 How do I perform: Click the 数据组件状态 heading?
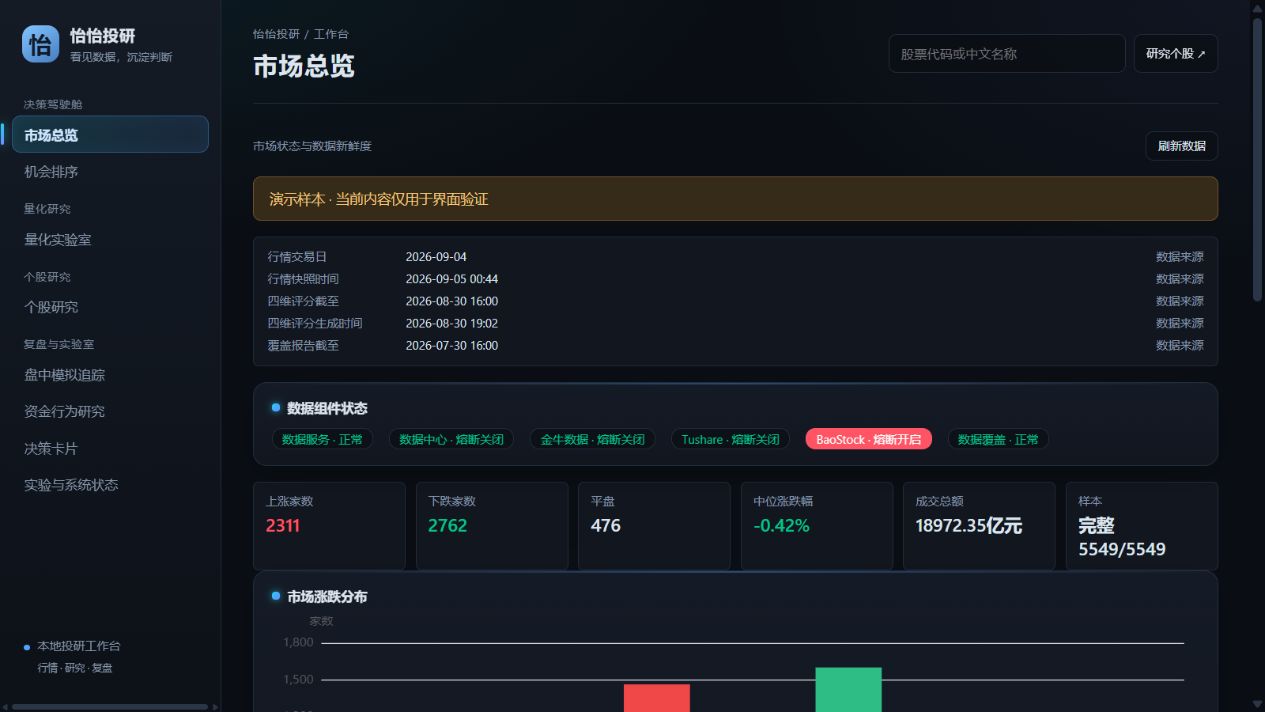(327, 408)
